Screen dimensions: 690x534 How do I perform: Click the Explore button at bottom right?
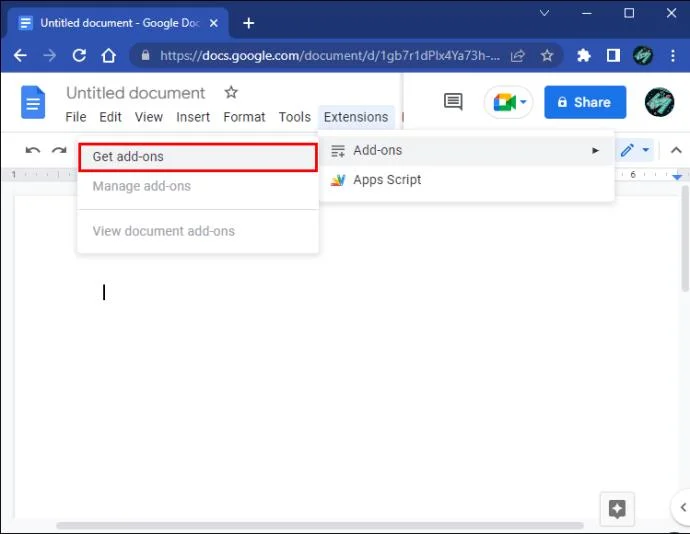[x=617, y=509]
